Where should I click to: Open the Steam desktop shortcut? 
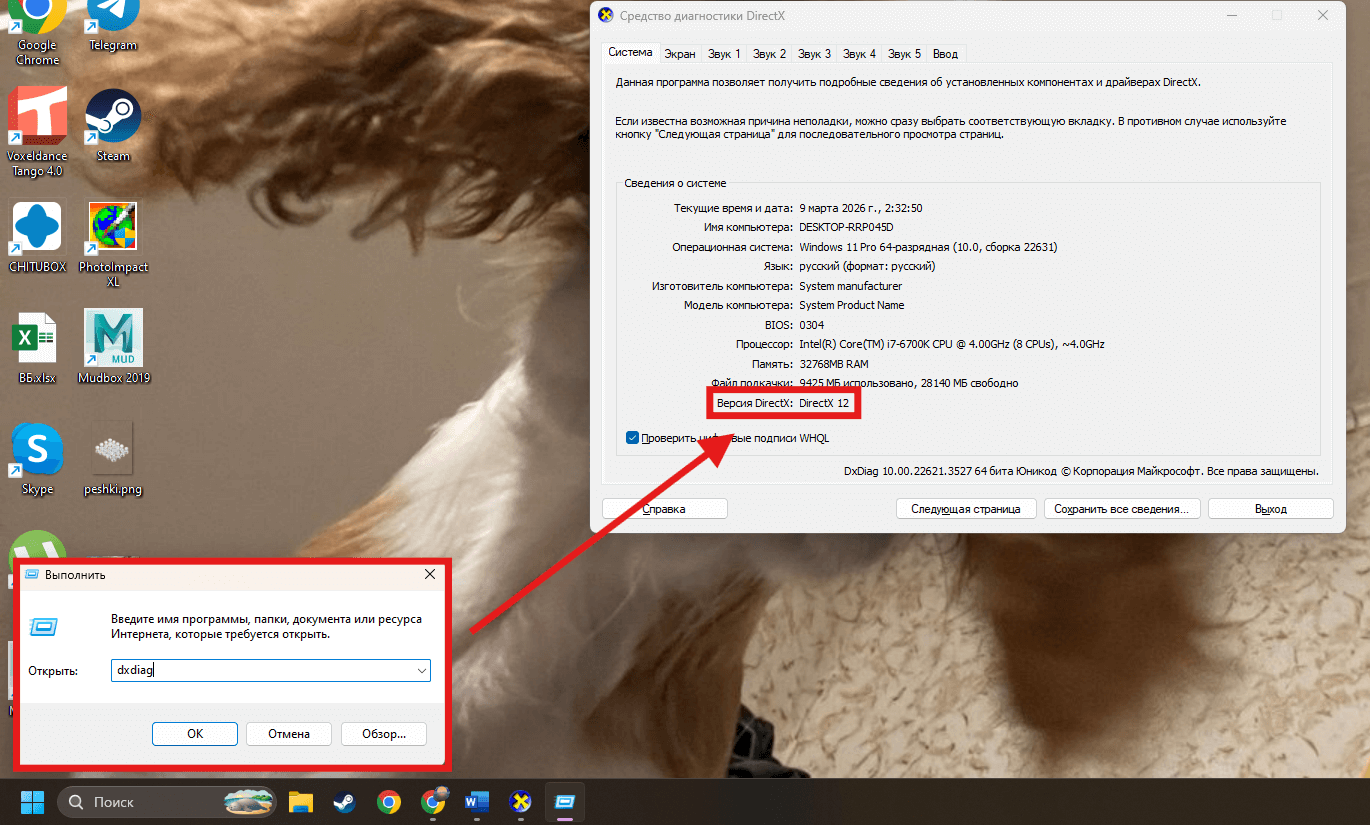click(x=113, y=118)
